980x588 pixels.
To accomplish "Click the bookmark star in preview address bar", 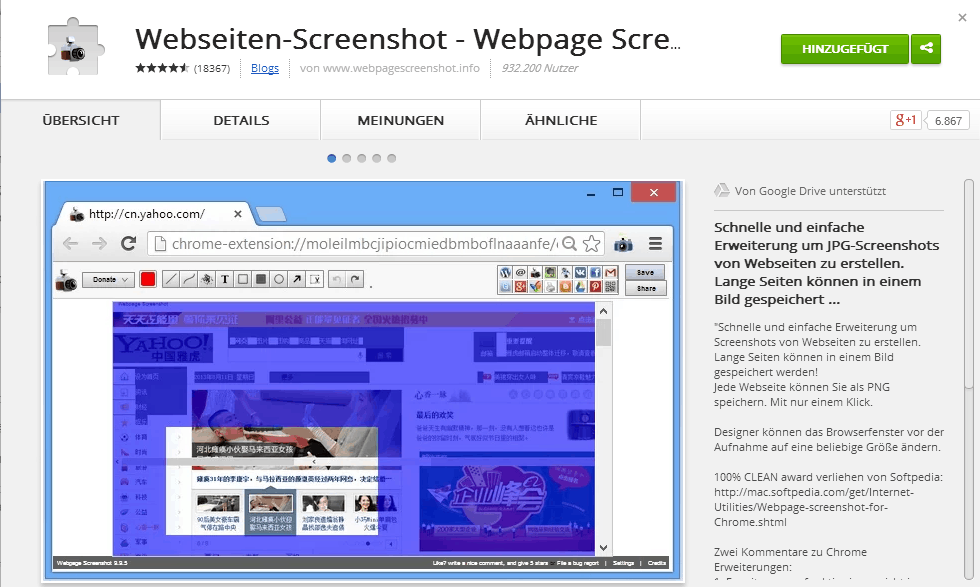I will [x=591, y=244].
